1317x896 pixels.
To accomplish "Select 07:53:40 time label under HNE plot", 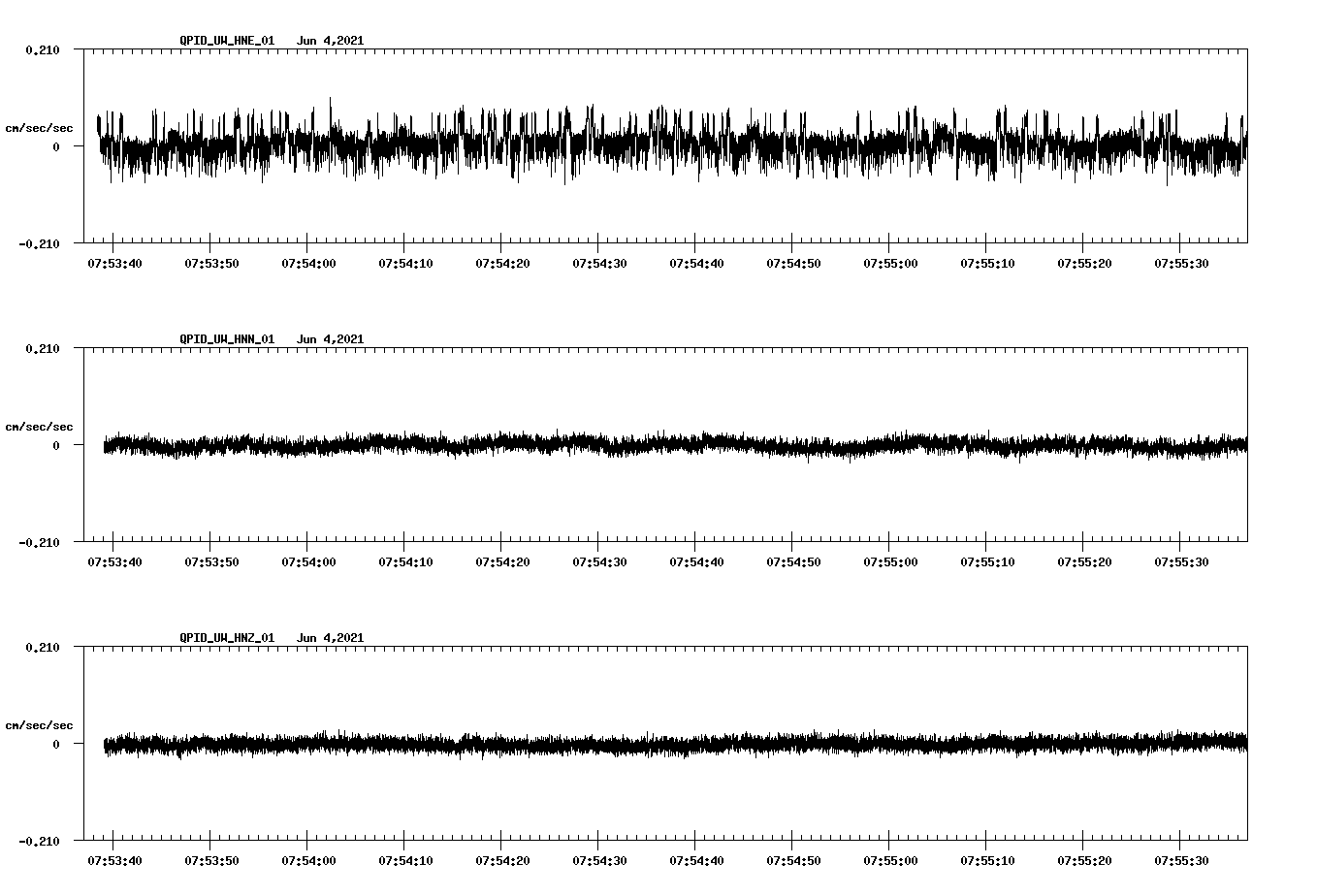I will pyautogui.click(x=114, y=264).
